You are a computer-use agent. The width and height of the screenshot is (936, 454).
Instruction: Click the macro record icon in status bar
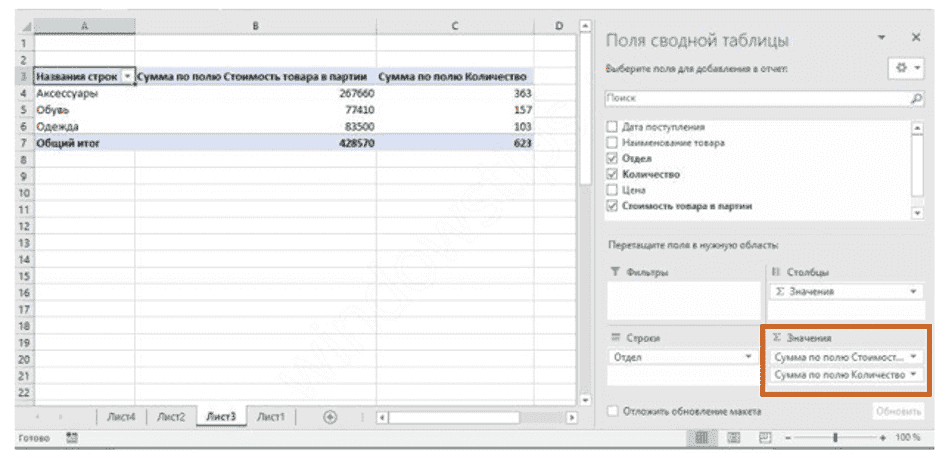coord(72,439)
